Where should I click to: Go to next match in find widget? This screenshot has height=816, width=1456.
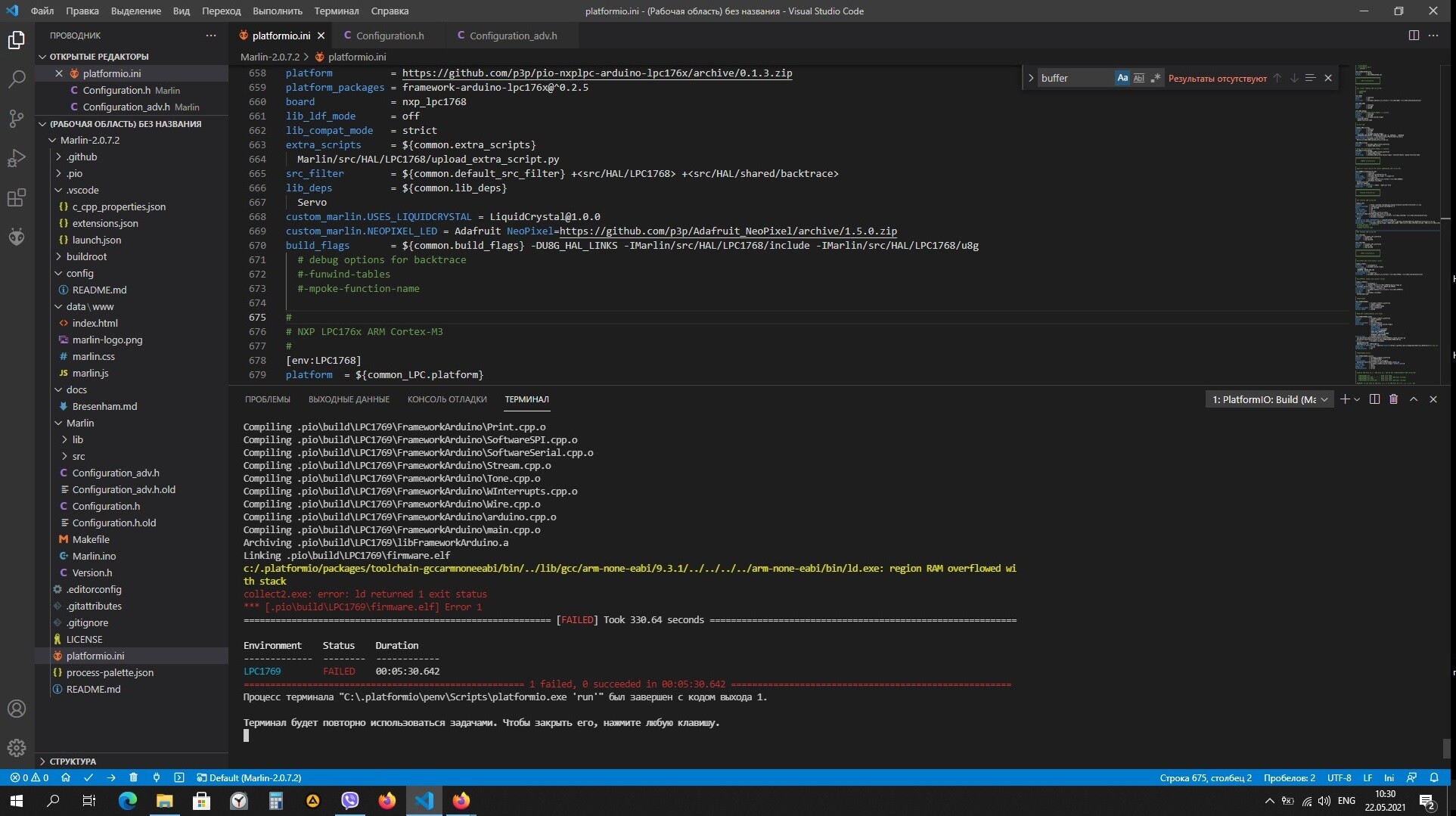(1293, 78)
